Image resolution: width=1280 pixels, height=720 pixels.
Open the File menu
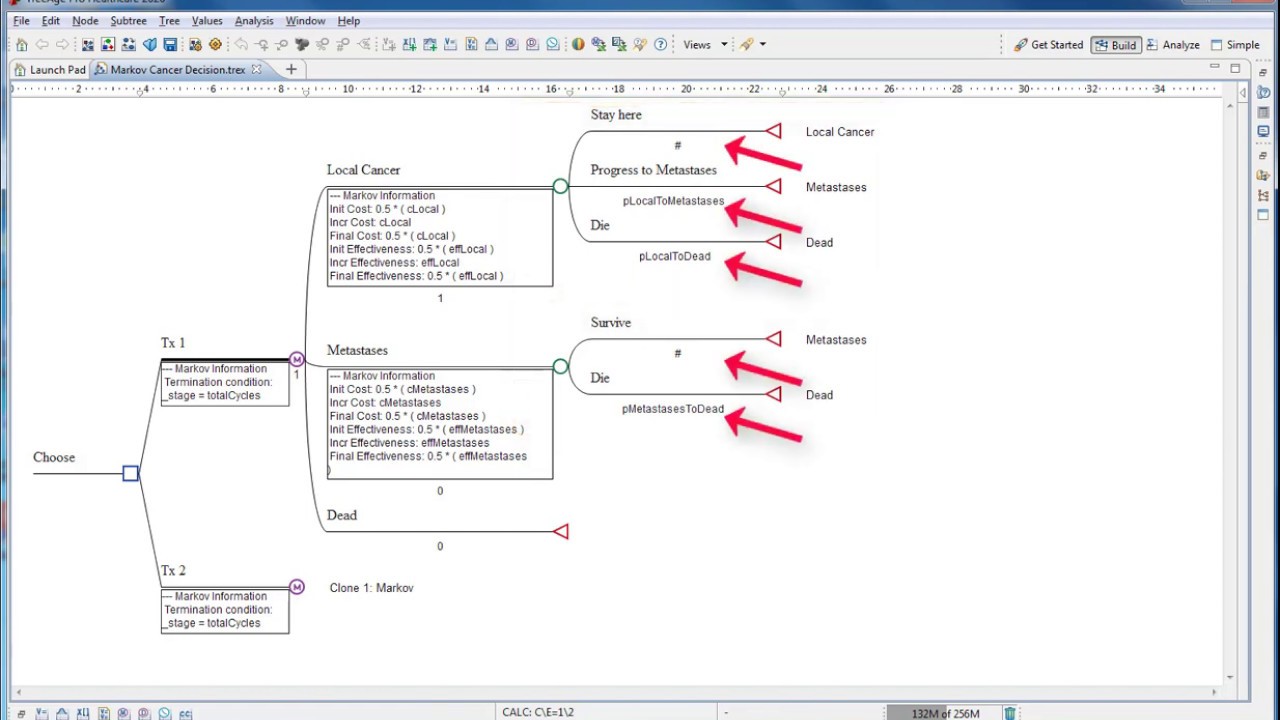point(21,20)
